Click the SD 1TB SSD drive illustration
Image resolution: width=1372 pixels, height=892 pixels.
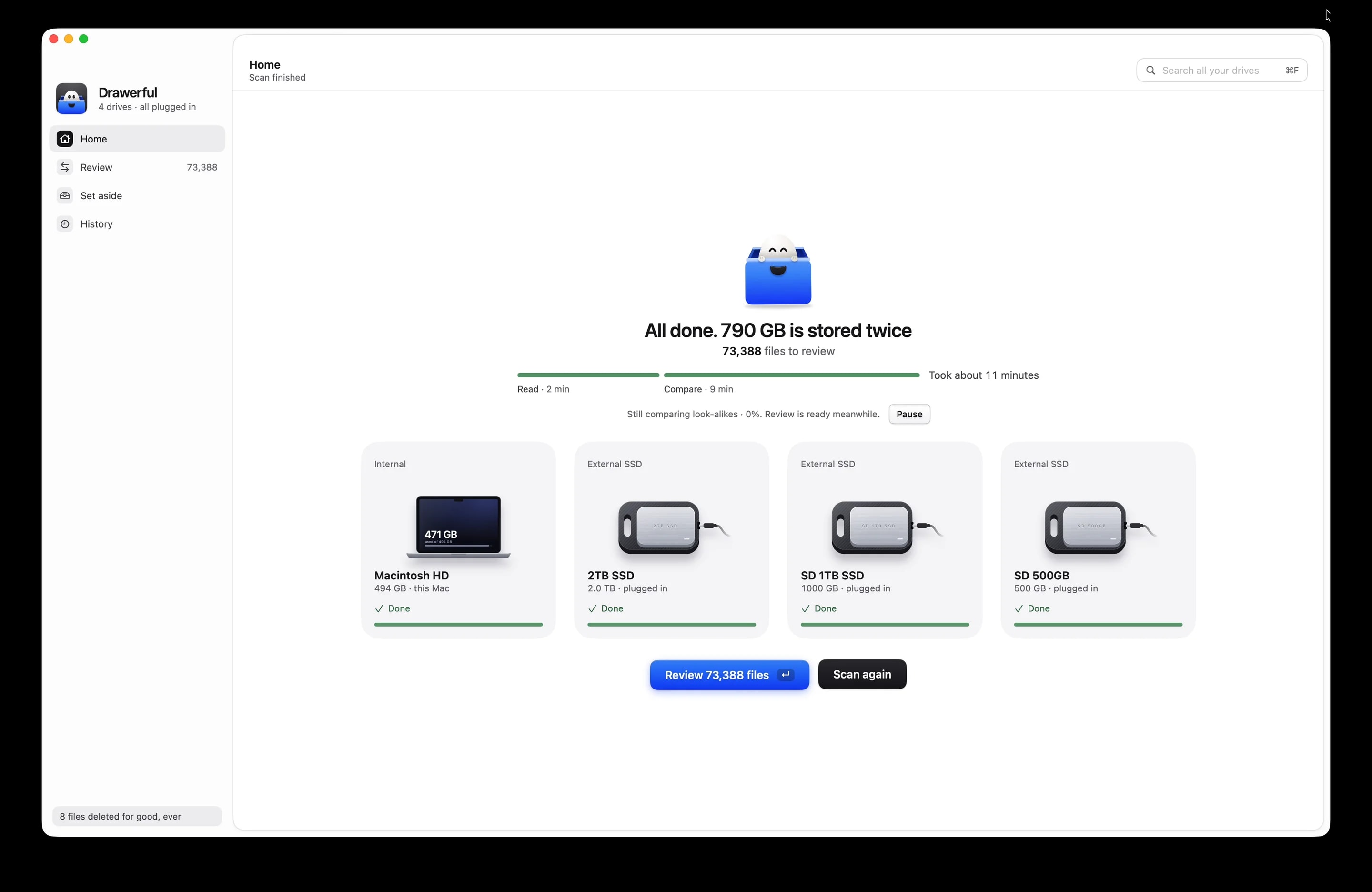pyautogui.click(x=887, y=527)
